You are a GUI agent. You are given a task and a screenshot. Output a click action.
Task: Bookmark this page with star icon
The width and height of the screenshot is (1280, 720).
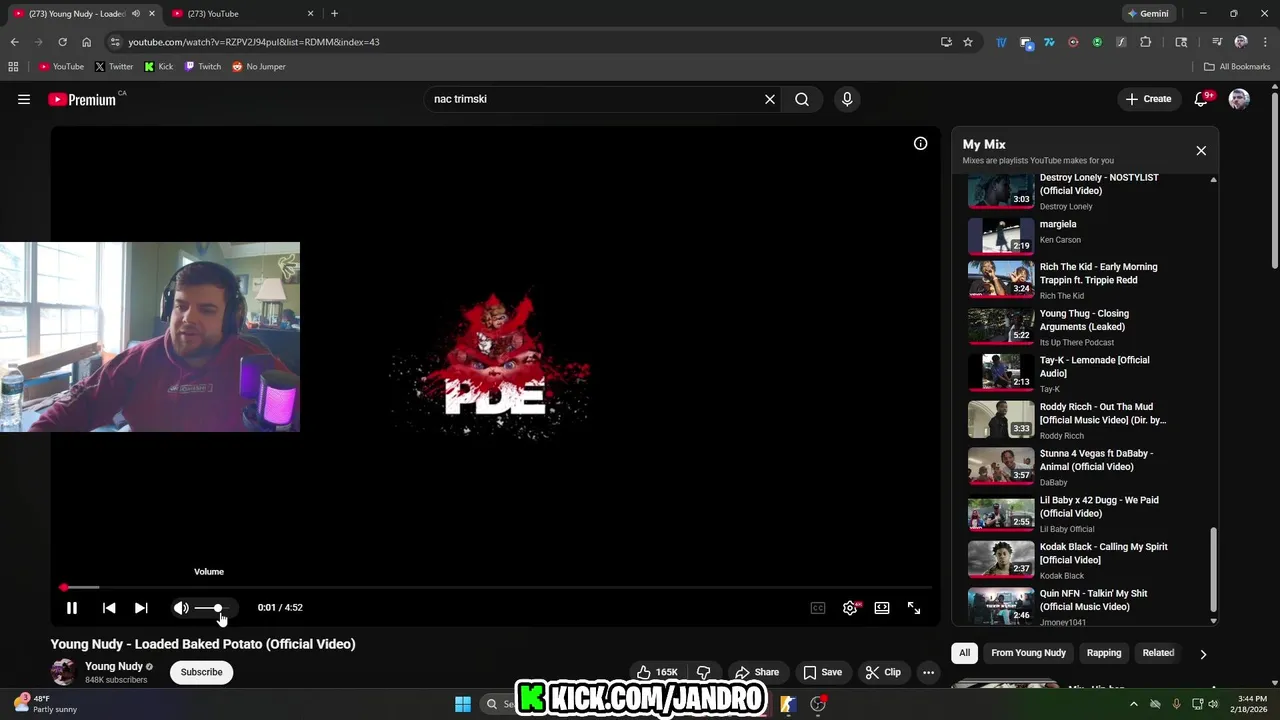point(968,42)
